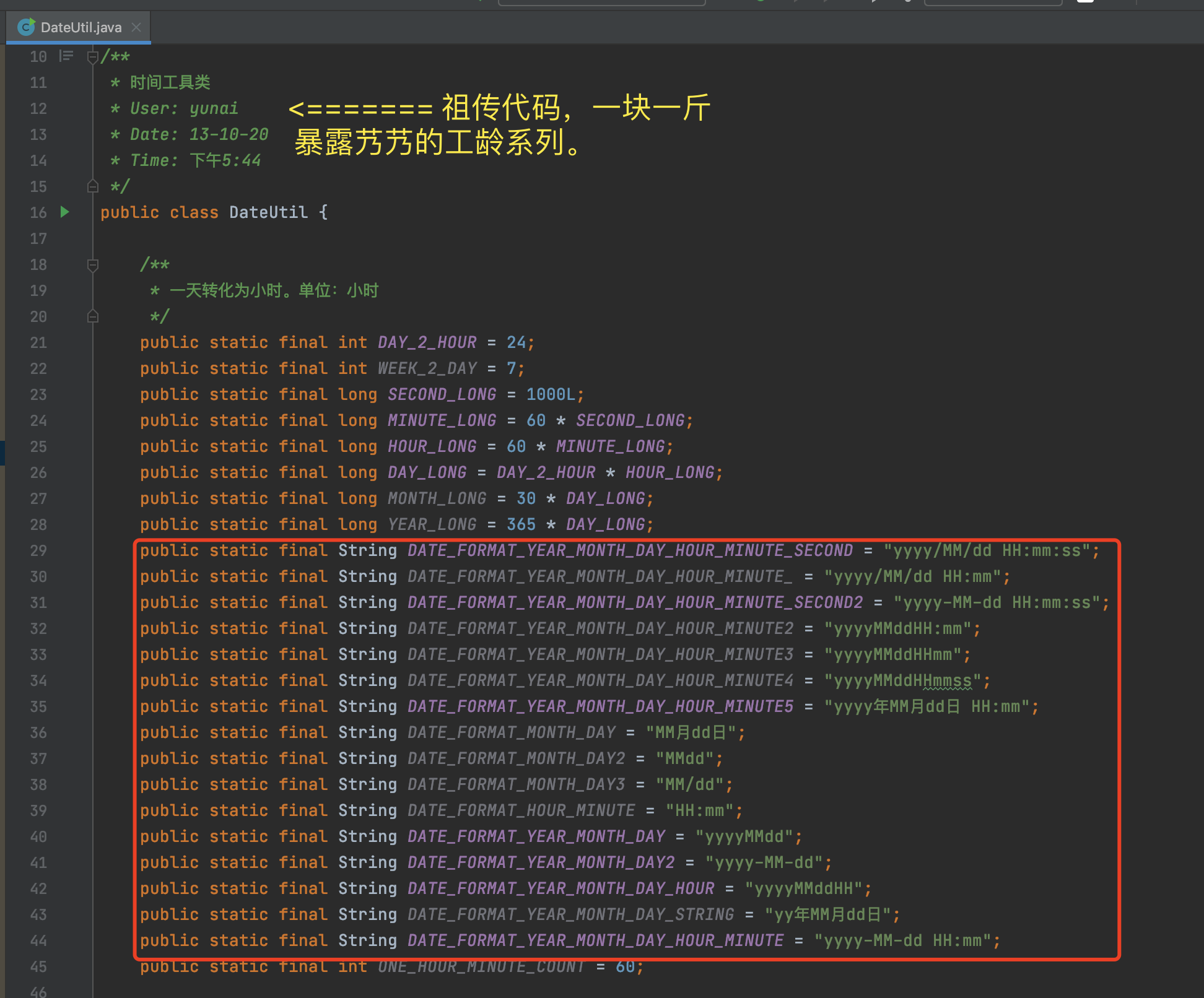The width and height of the screenshot is (1204, 998).
Task: Click line number 29 in the gutter
Action: click(x=38, y=551)
